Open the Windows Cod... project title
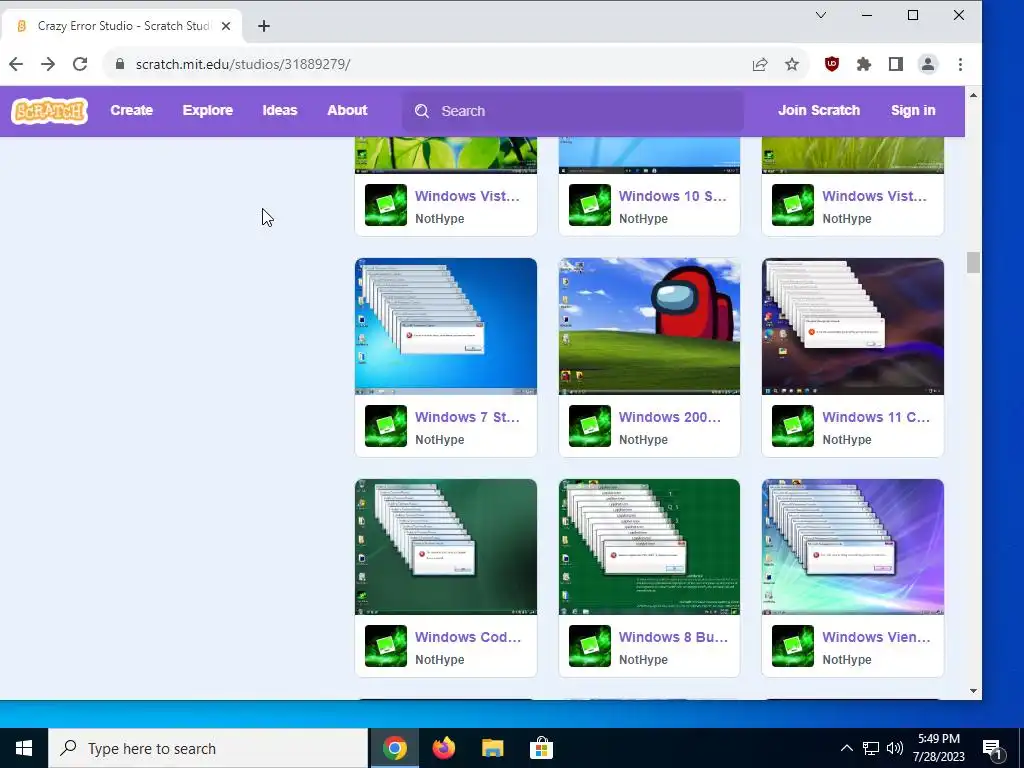The image size is (1024, 768). (468, 637)
